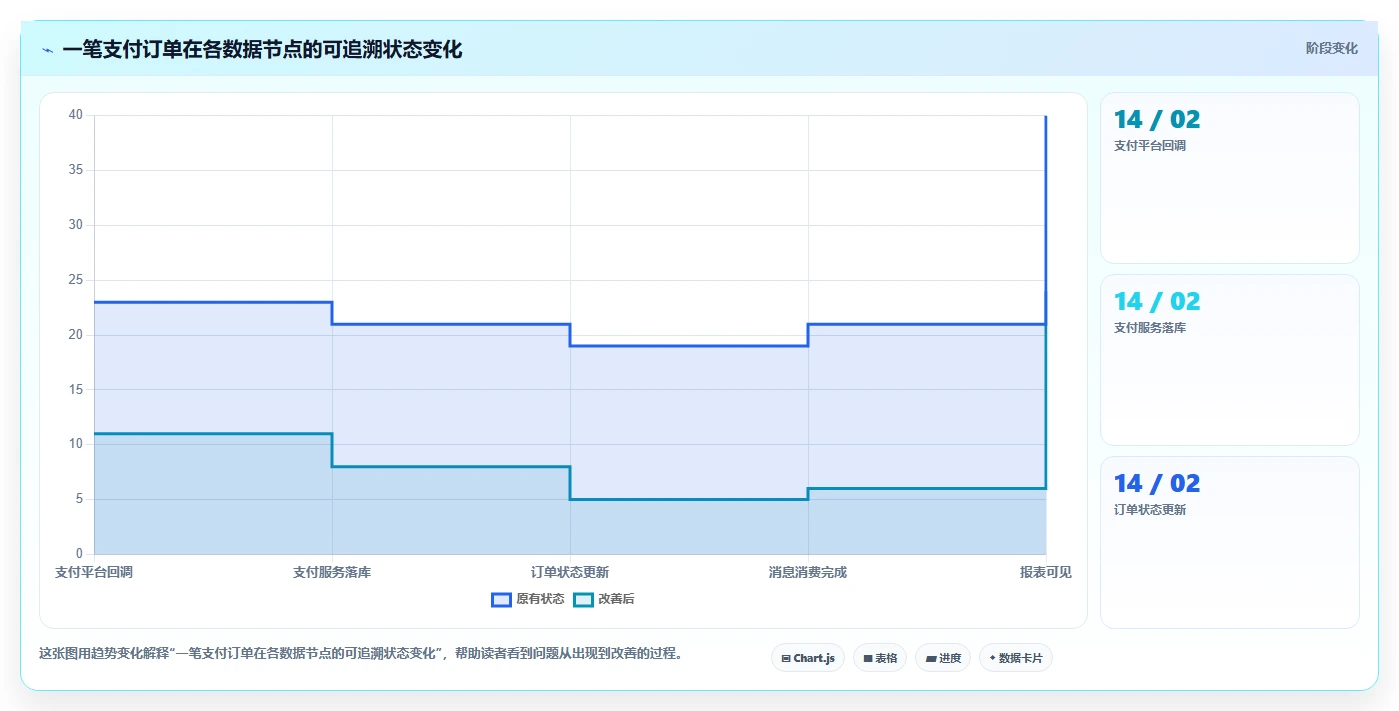Open the 支付服务落库 data card
1399x711 pixels.
click(x=1230, y=360)
